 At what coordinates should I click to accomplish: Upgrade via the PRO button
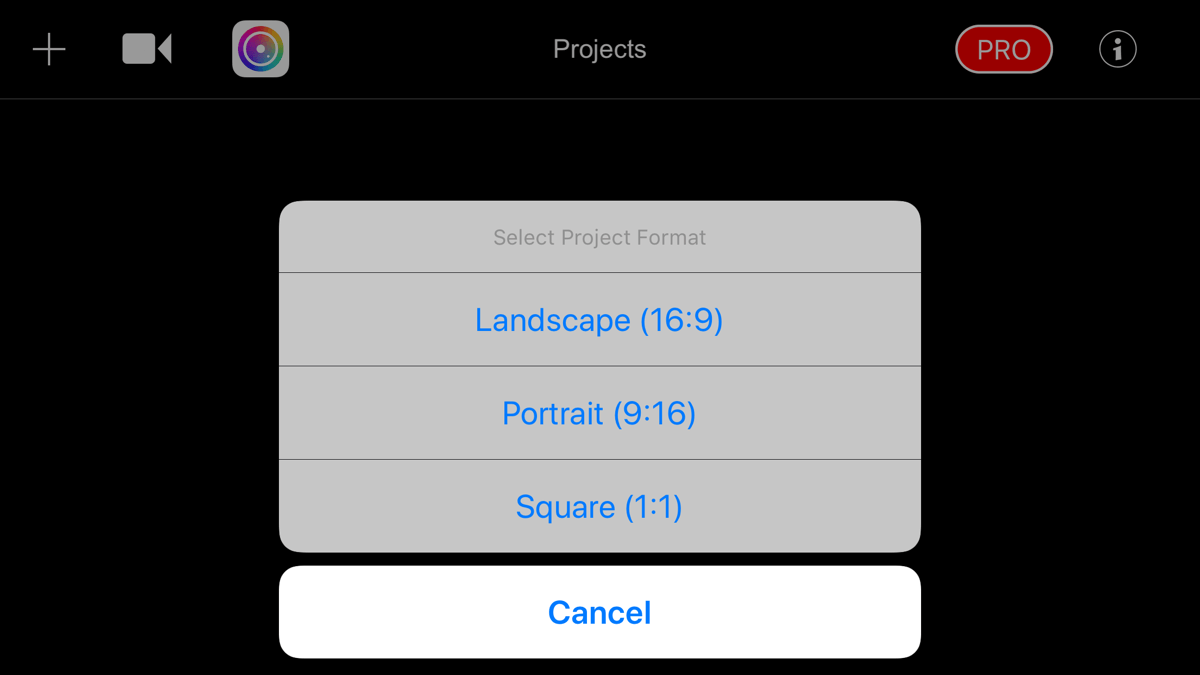tap(1003, 49)
